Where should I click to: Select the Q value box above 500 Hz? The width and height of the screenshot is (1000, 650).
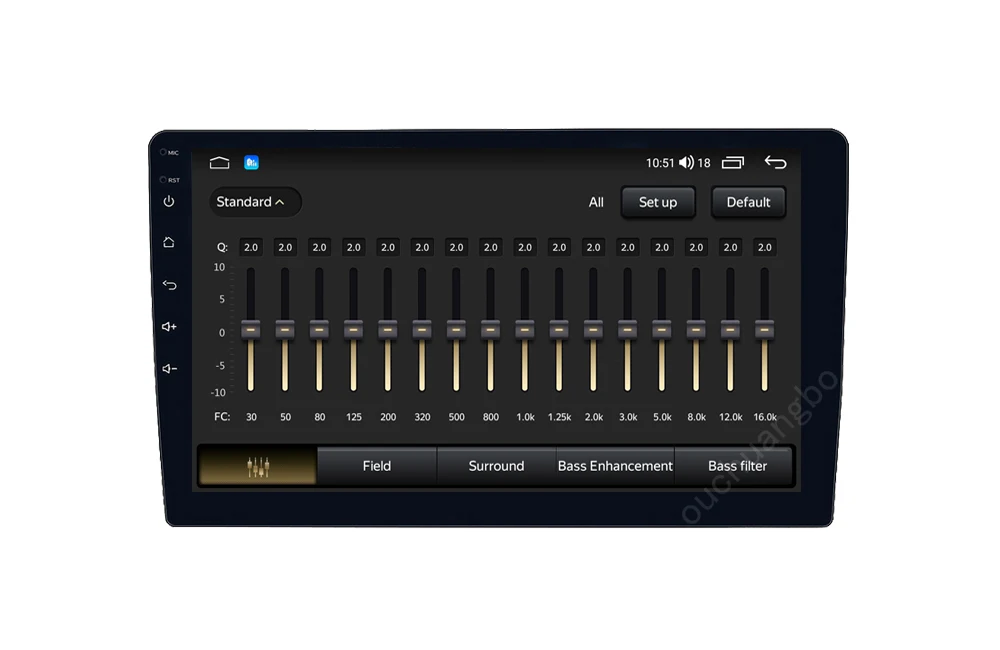pos(456,247)
